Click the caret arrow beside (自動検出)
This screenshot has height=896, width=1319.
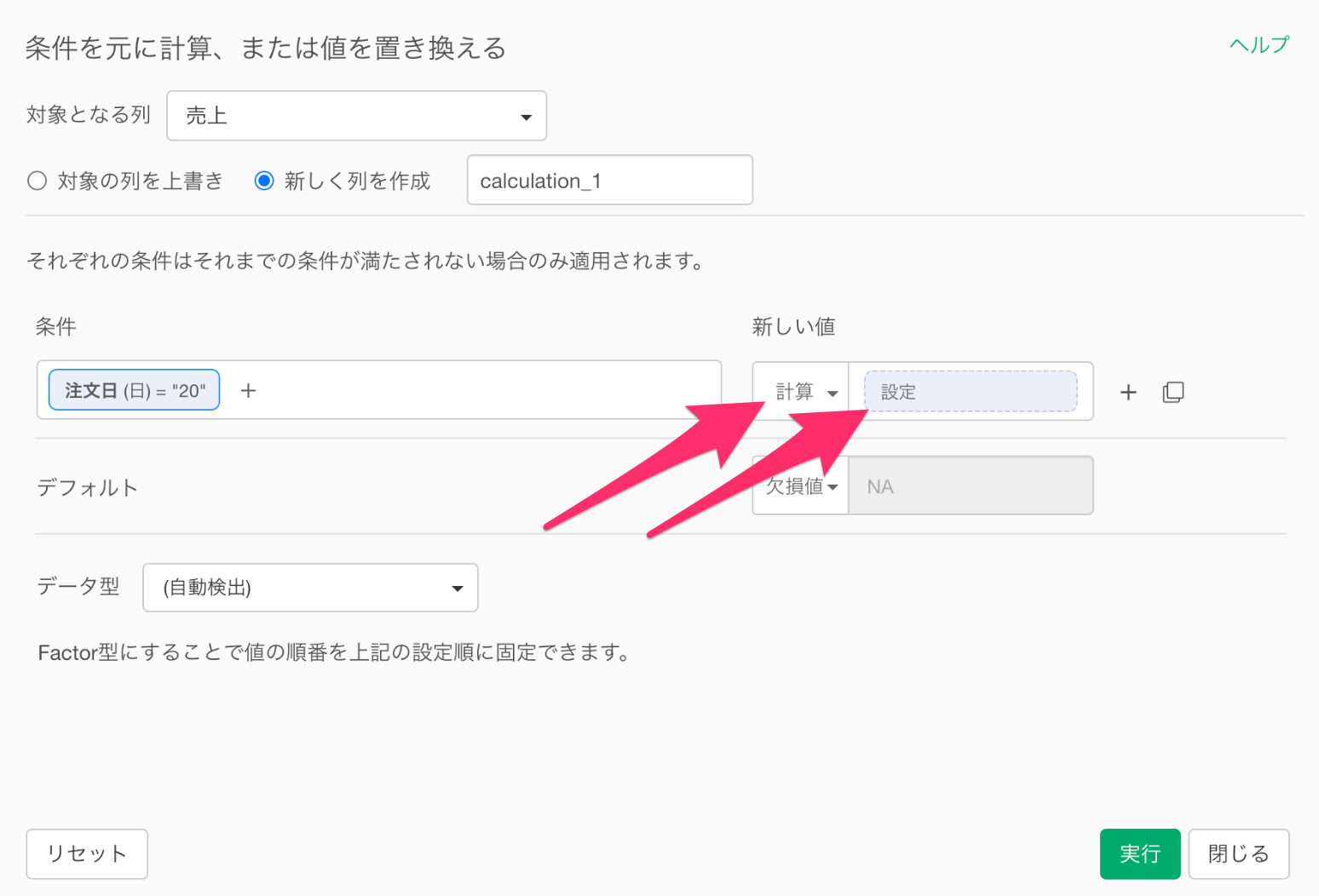click(x=458, y=589)
